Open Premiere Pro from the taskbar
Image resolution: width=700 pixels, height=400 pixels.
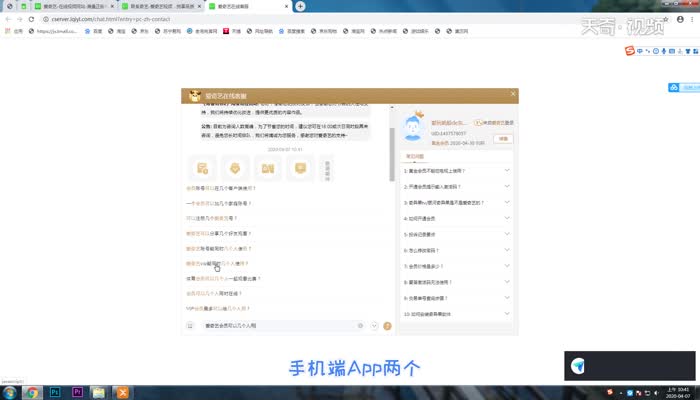(x=77, y=392)
